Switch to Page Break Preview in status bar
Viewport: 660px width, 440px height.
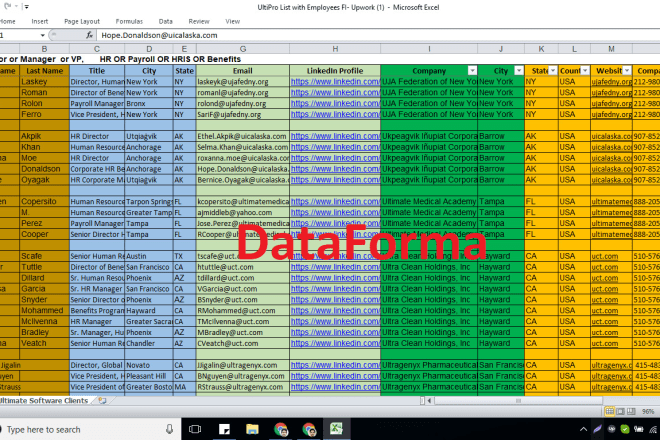click(x=631, y=411)
